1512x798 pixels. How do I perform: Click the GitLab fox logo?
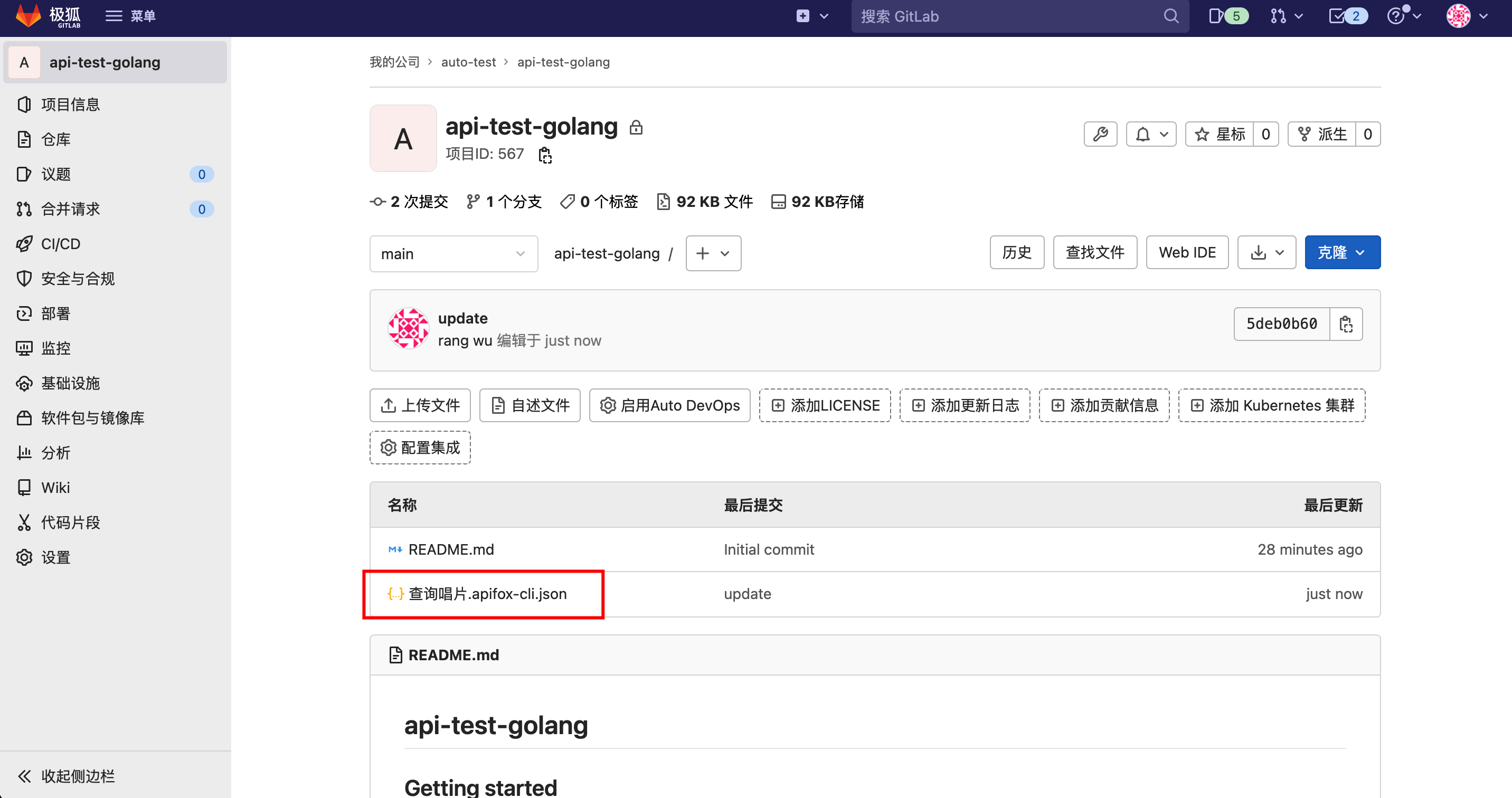[28, 16]
